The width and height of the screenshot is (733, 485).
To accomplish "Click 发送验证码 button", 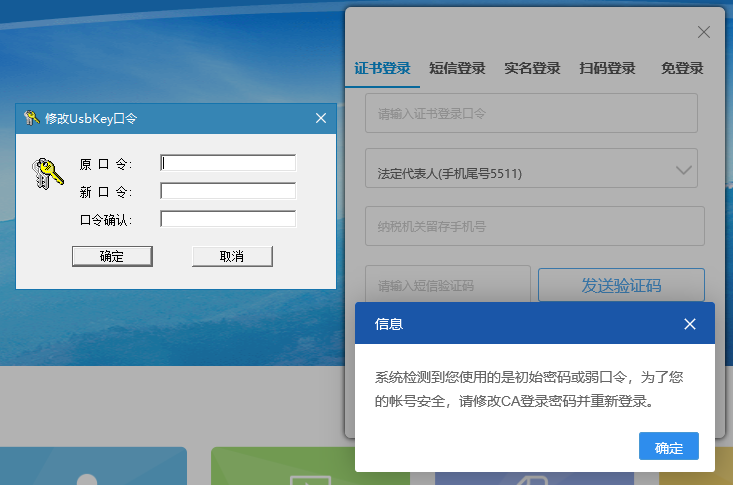I will coord(621,285).
